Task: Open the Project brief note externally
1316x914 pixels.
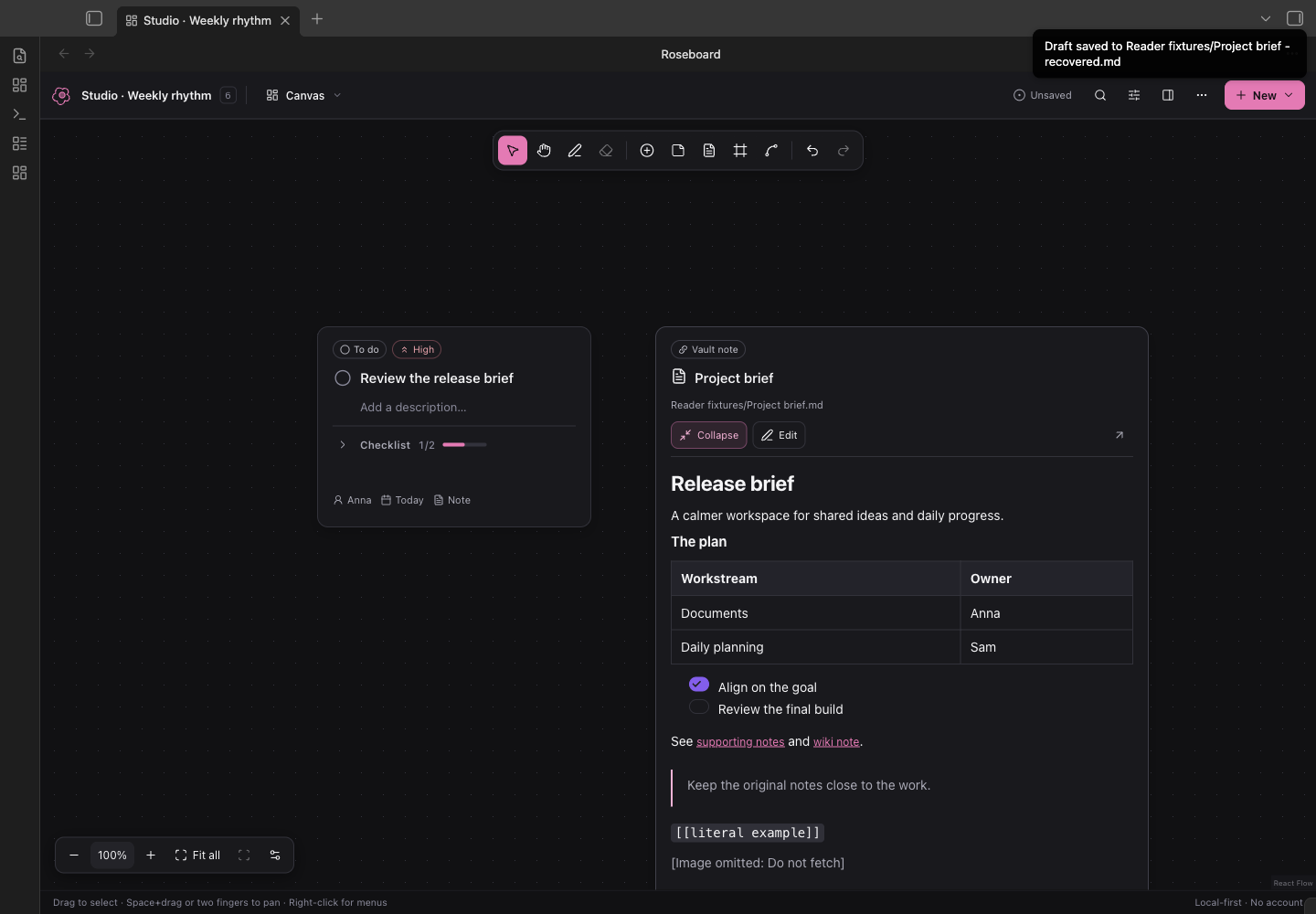Action: tap(1120, 435)
